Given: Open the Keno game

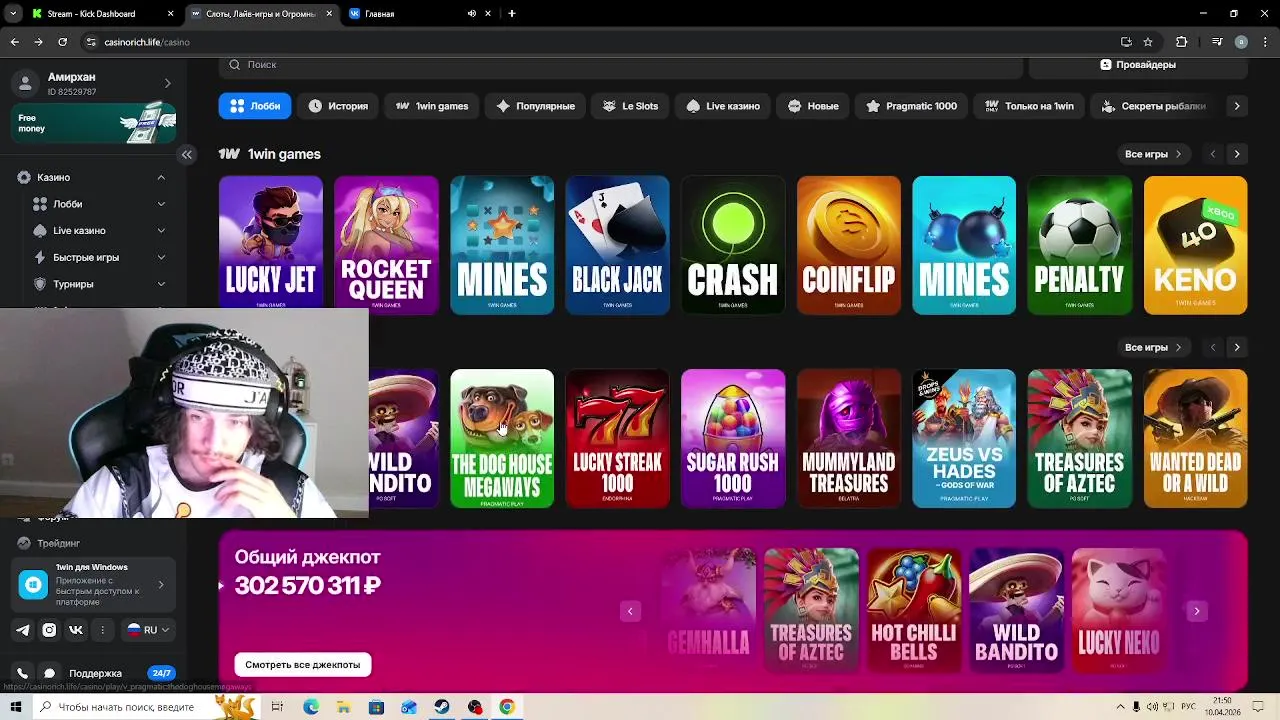Looking at the screenshot, I should click(x=1195, y=245).
